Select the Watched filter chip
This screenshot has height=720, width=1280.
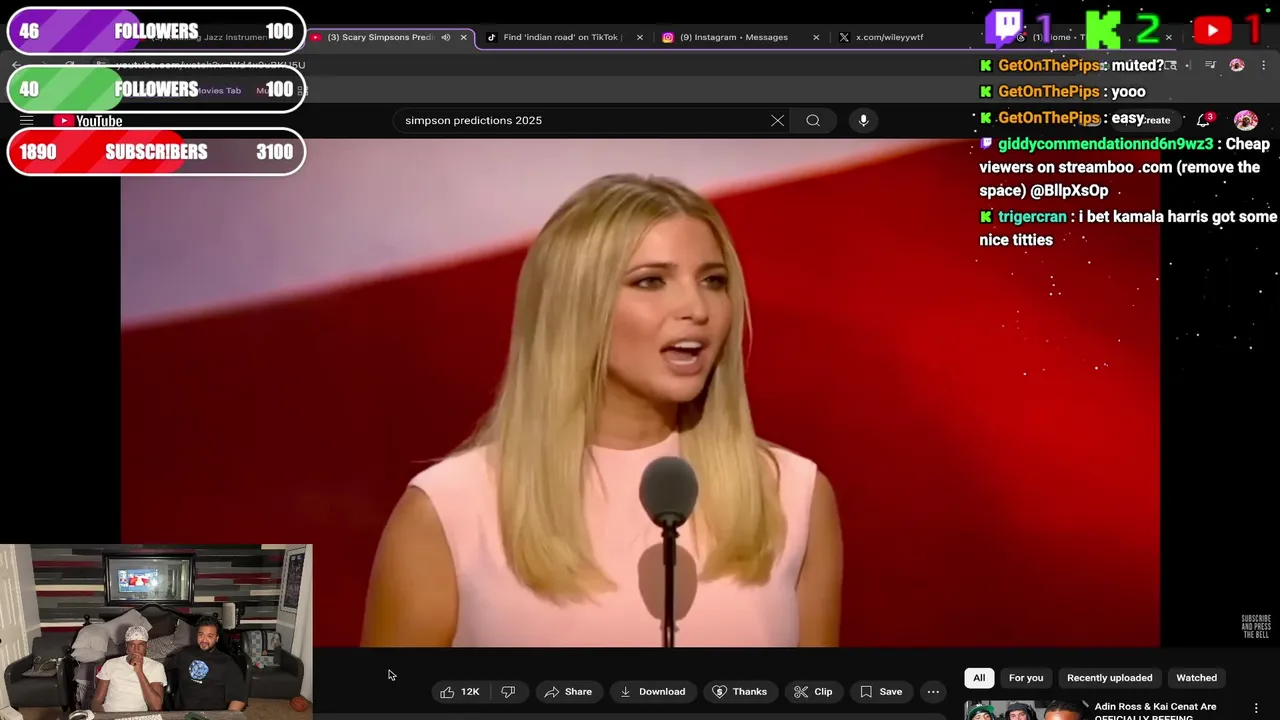click(1196, 678)
